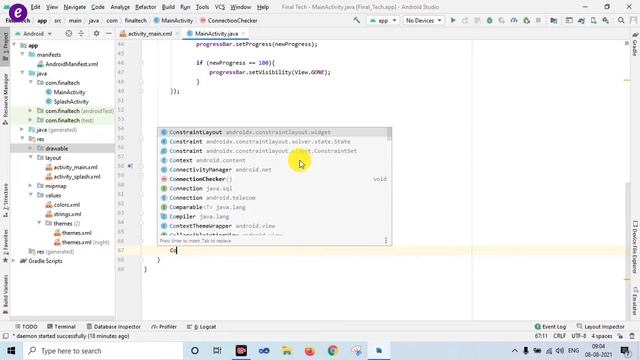This screenshot has width=640, height=360.
Task: Open Search Everywhere magnifier icon
Action: point(621,20)
